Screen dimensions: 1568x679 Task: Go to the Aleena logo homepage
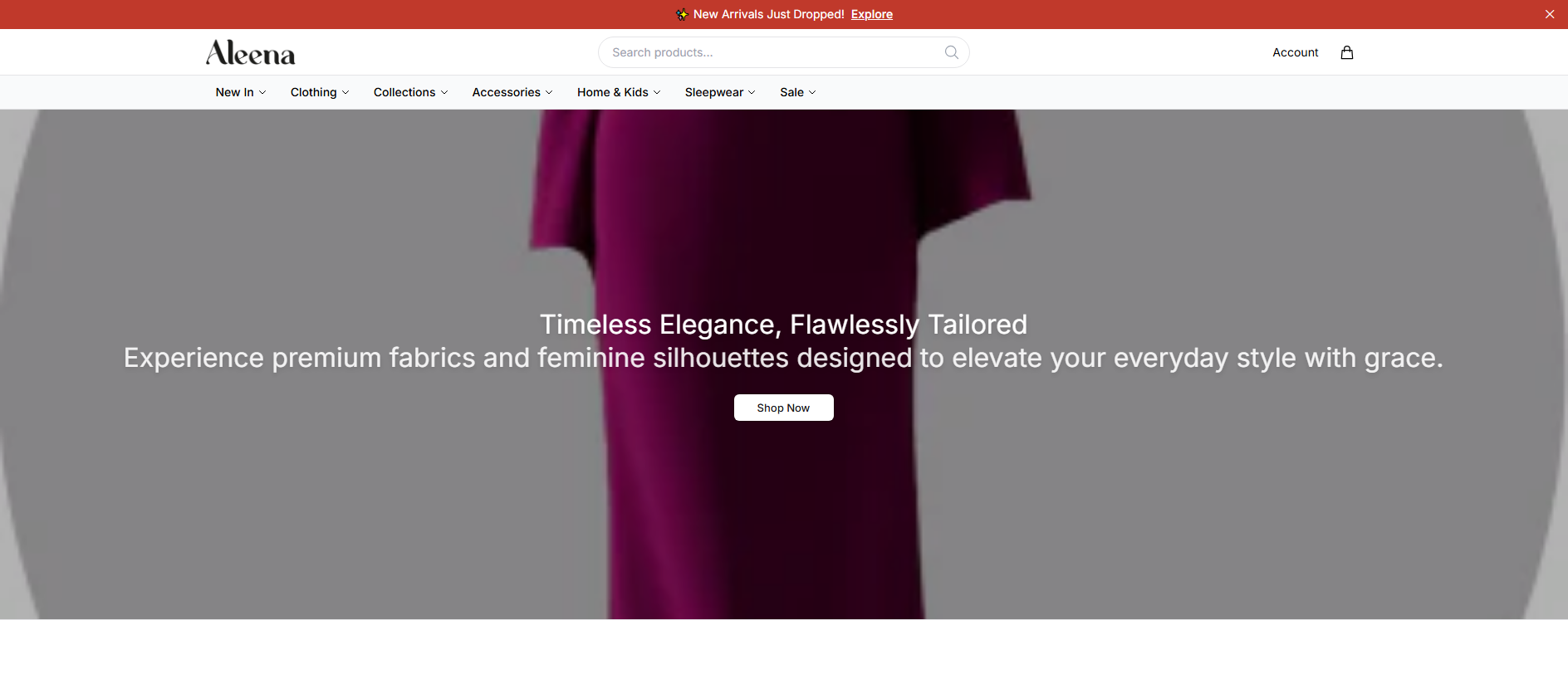point(251,52)
